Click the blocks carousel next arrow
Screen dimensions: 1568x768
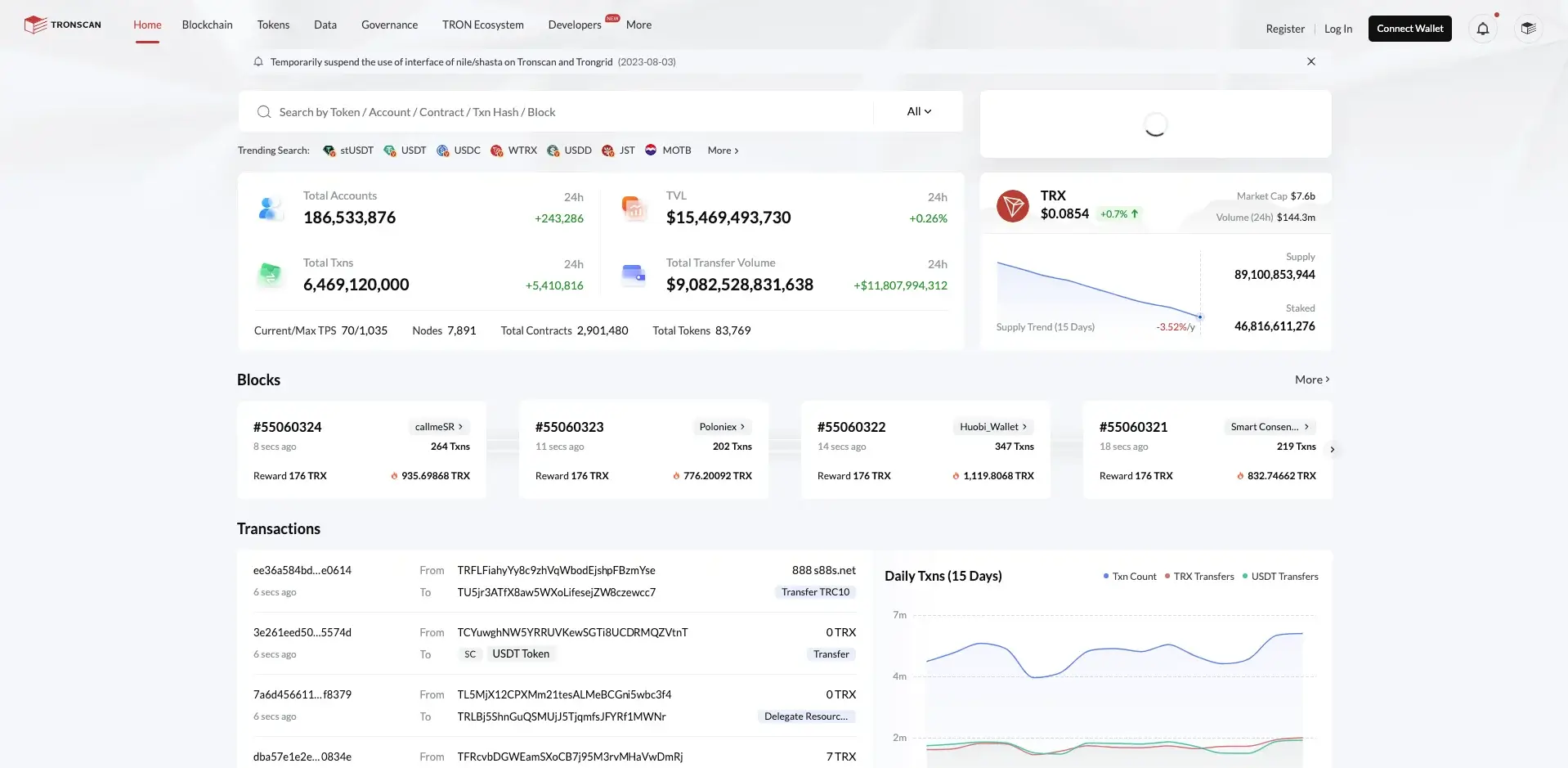[x=1332, y=449]
